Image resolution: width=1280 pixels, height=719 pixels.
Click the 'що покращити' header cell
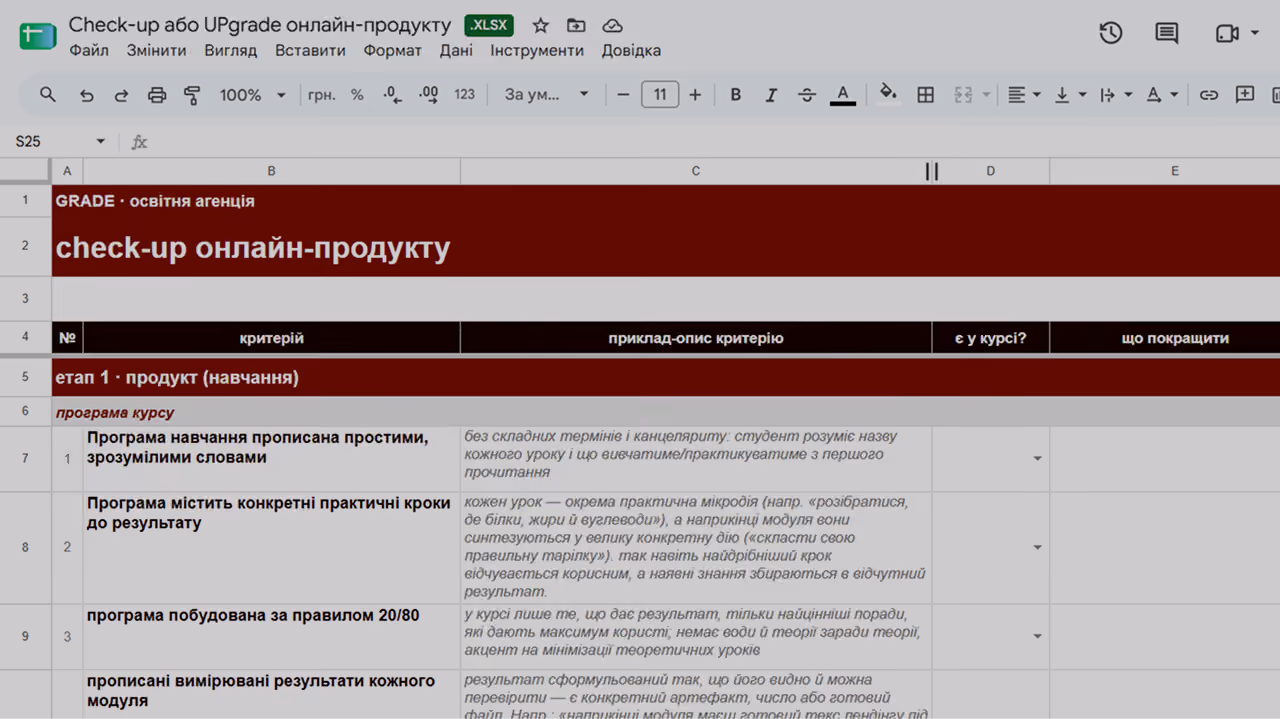(1165, 338)
